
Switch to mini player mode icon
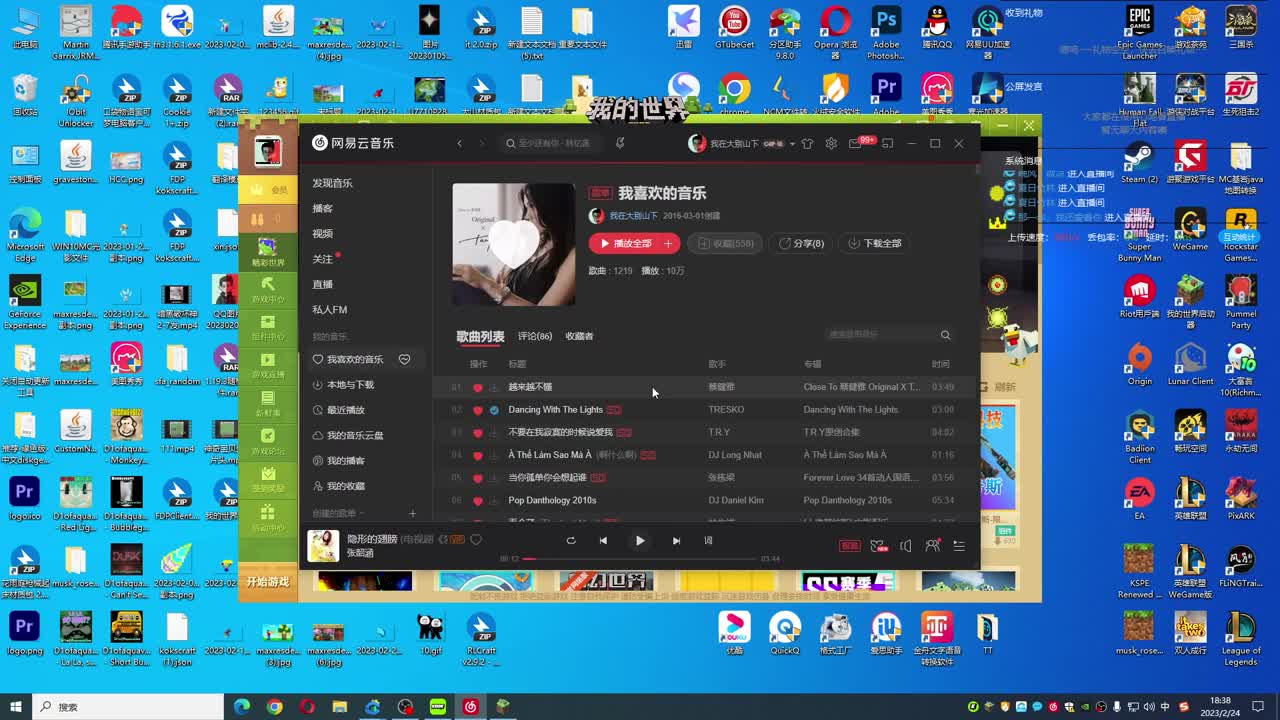[x=887, y=143]
